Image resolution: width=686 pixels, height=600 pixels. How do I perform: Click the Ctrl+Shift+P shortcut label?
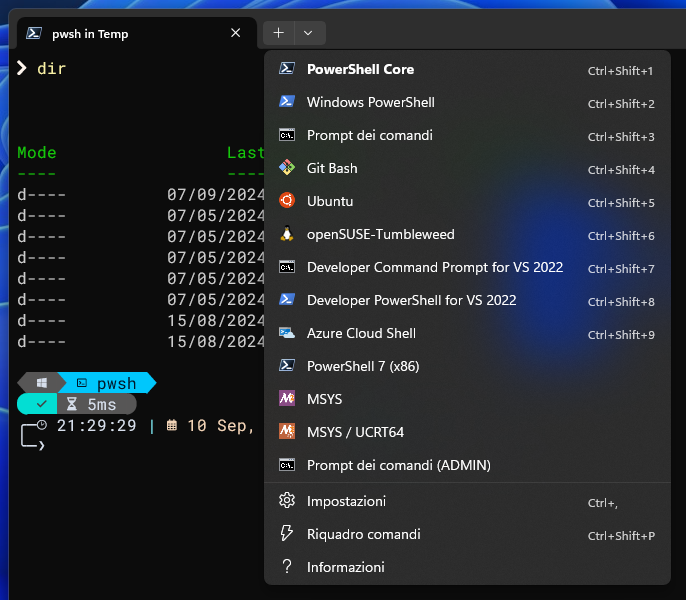[x=621, y=536]
